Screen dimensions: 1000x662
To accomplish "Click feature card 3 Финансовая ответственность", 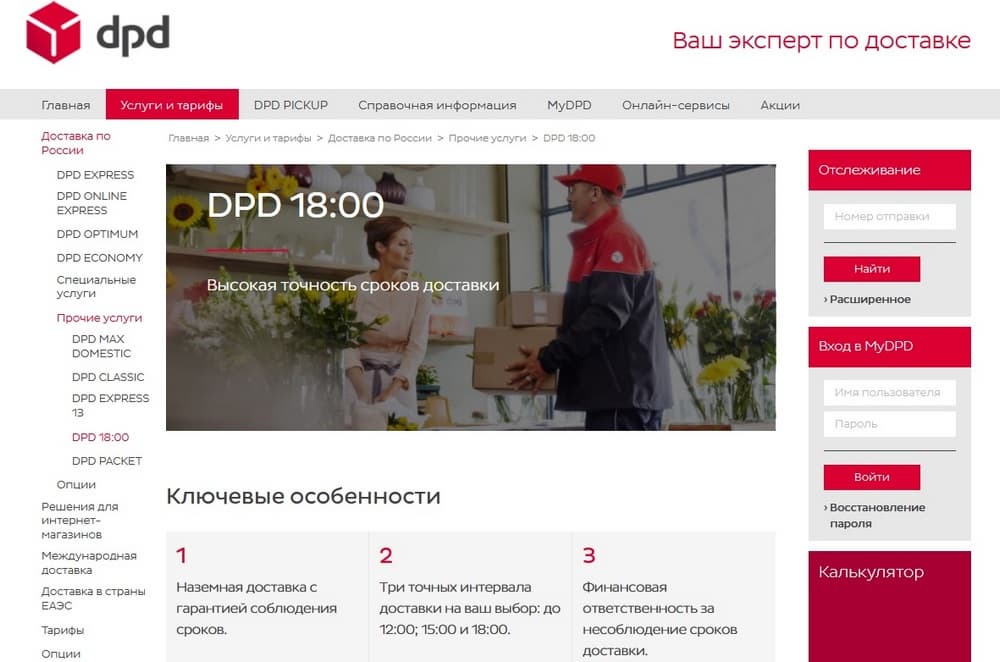I will pyautogui.click(x=674, y=597).
